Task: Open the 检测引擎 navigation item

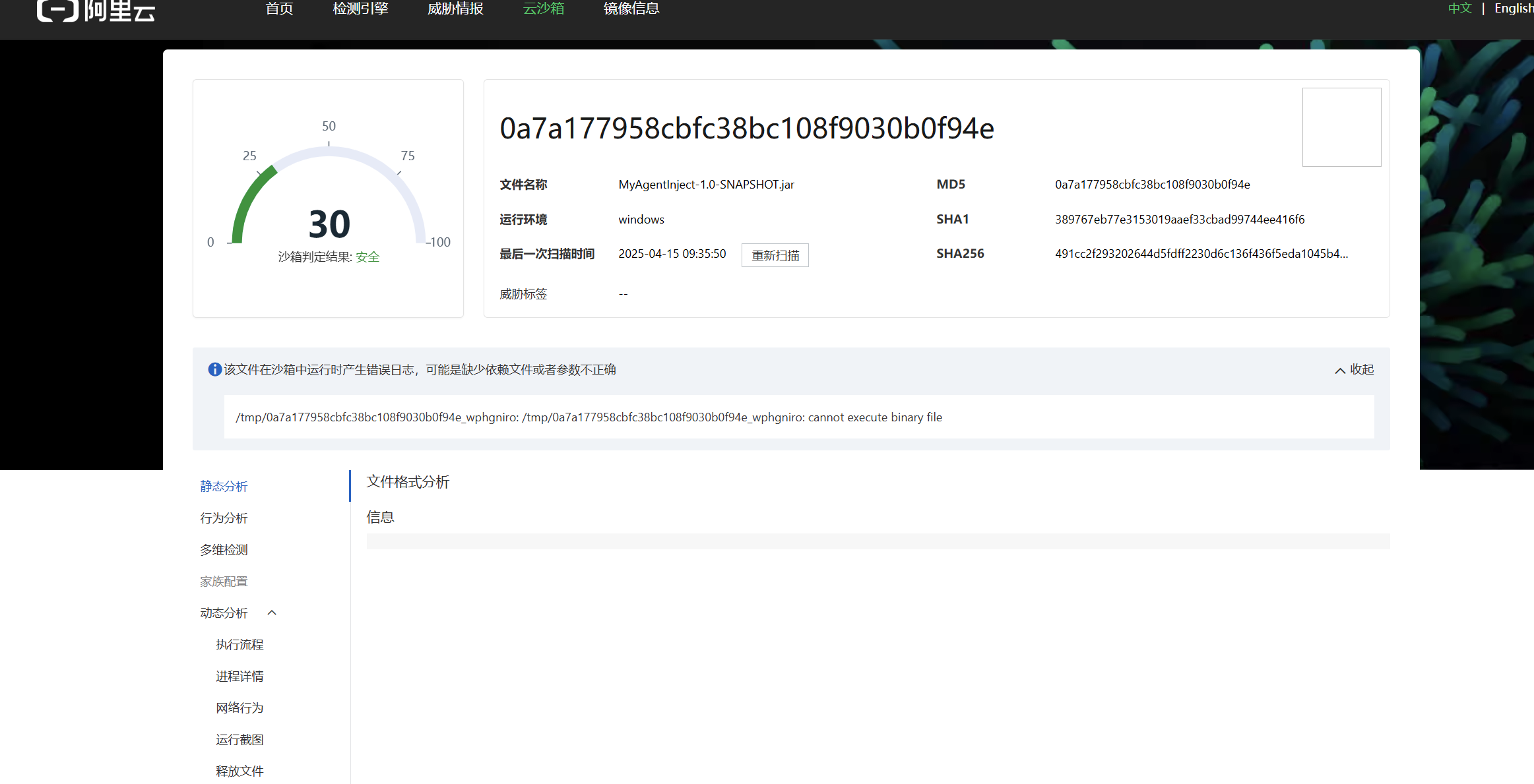Action: [x=360, y=9]
